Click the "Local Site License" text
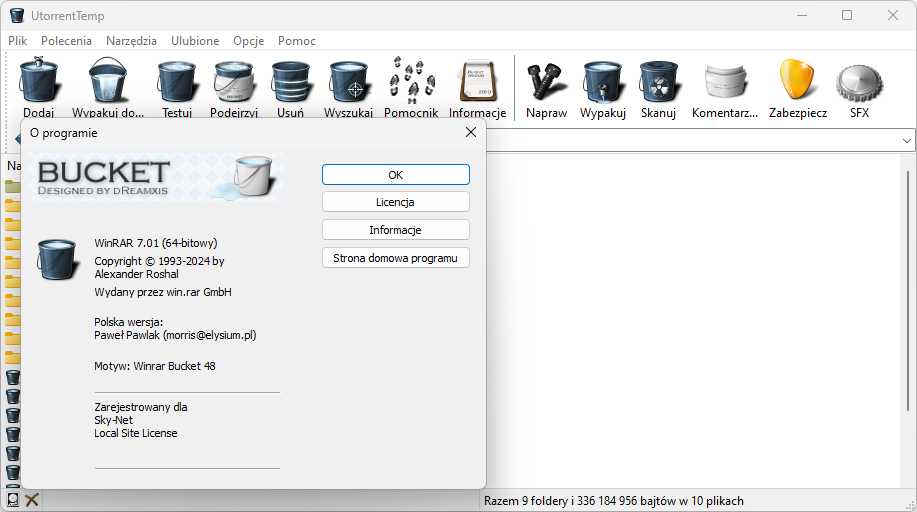917x512 pixels. pyautogui.click(x=136, y=433)
